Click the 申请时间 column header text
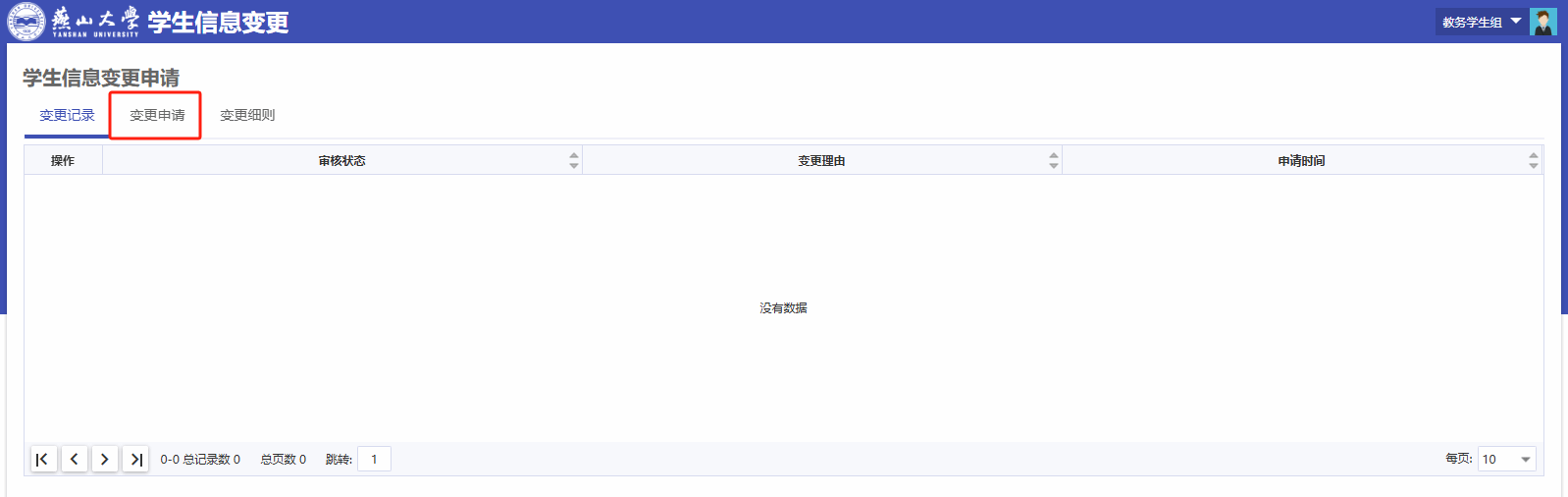Viewport: 1568px width, 497px height. pyautogui.click(x=1301, y=160)
